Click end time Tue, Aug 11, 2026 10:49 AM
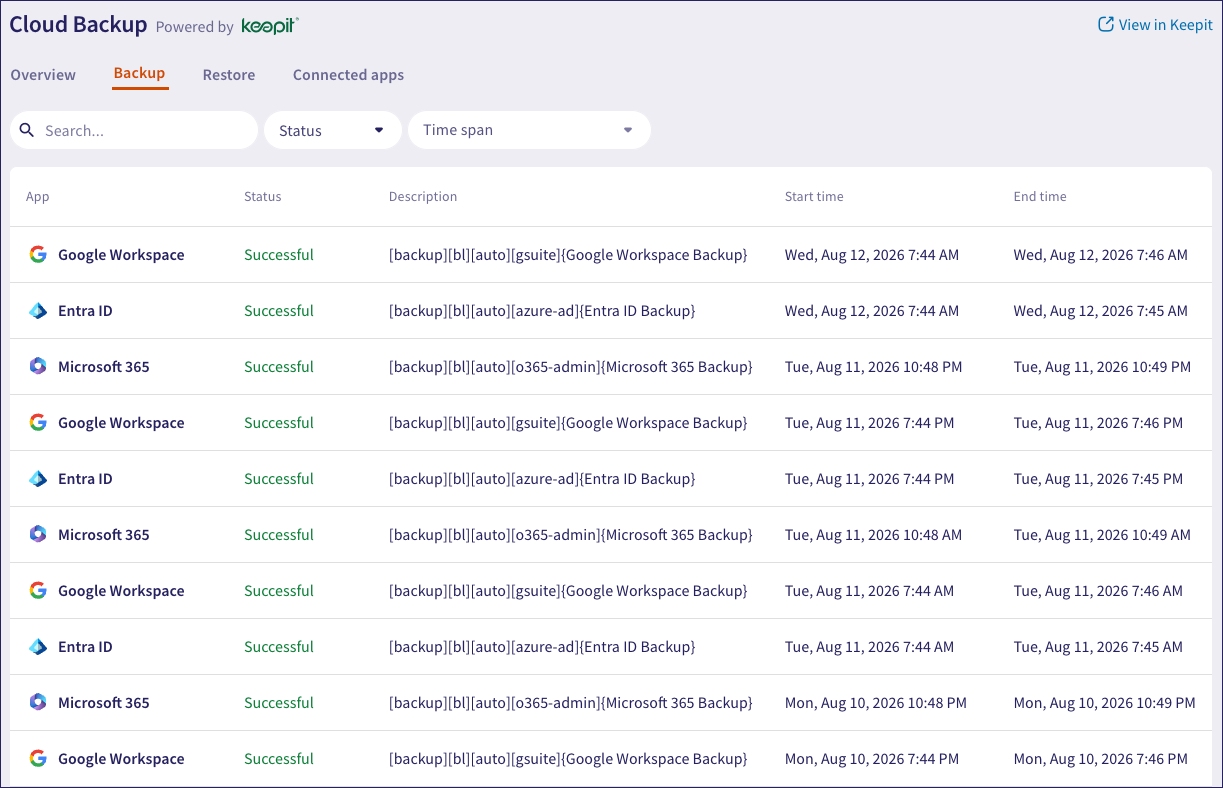 (1103, 535)
